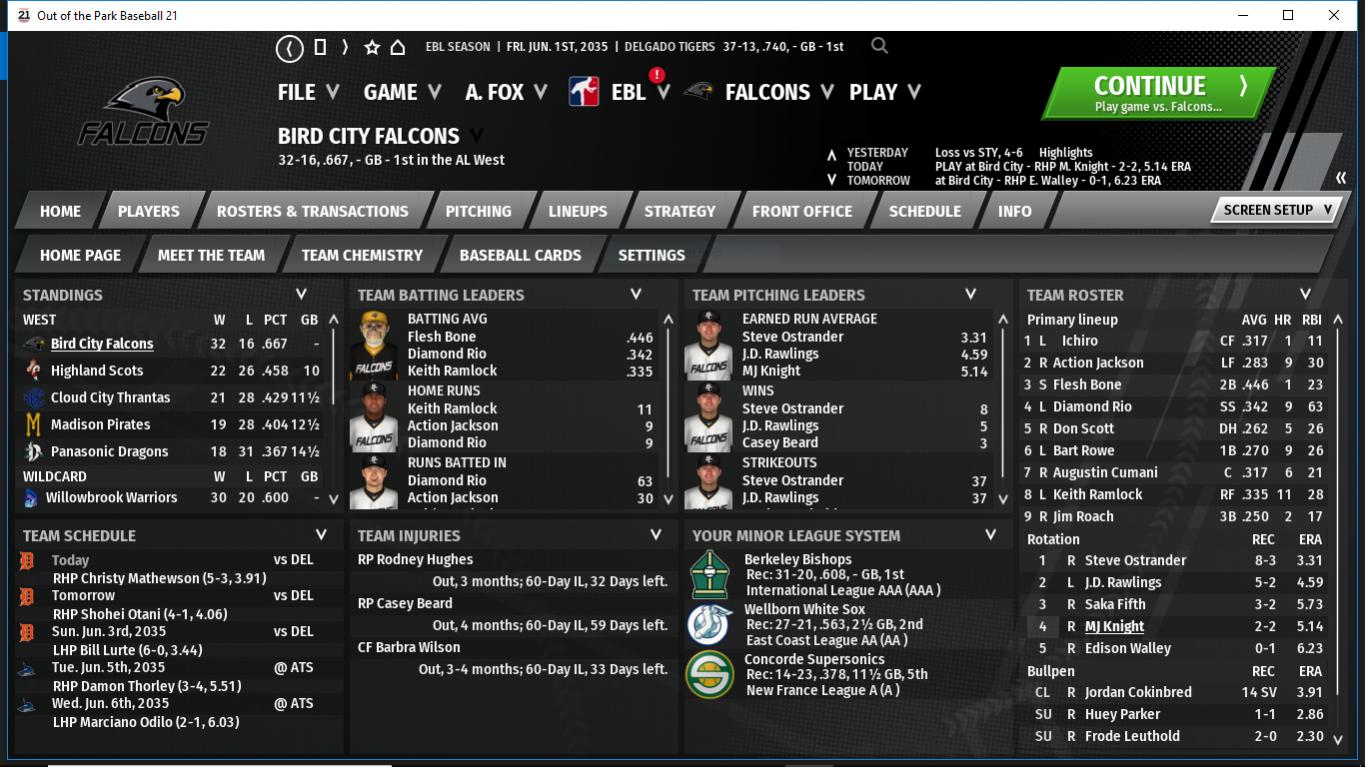Viewport: 1365px width, 767px height.
Task: Expand the Team Roster panel dropdown
Action: (x=1305, y=295)
